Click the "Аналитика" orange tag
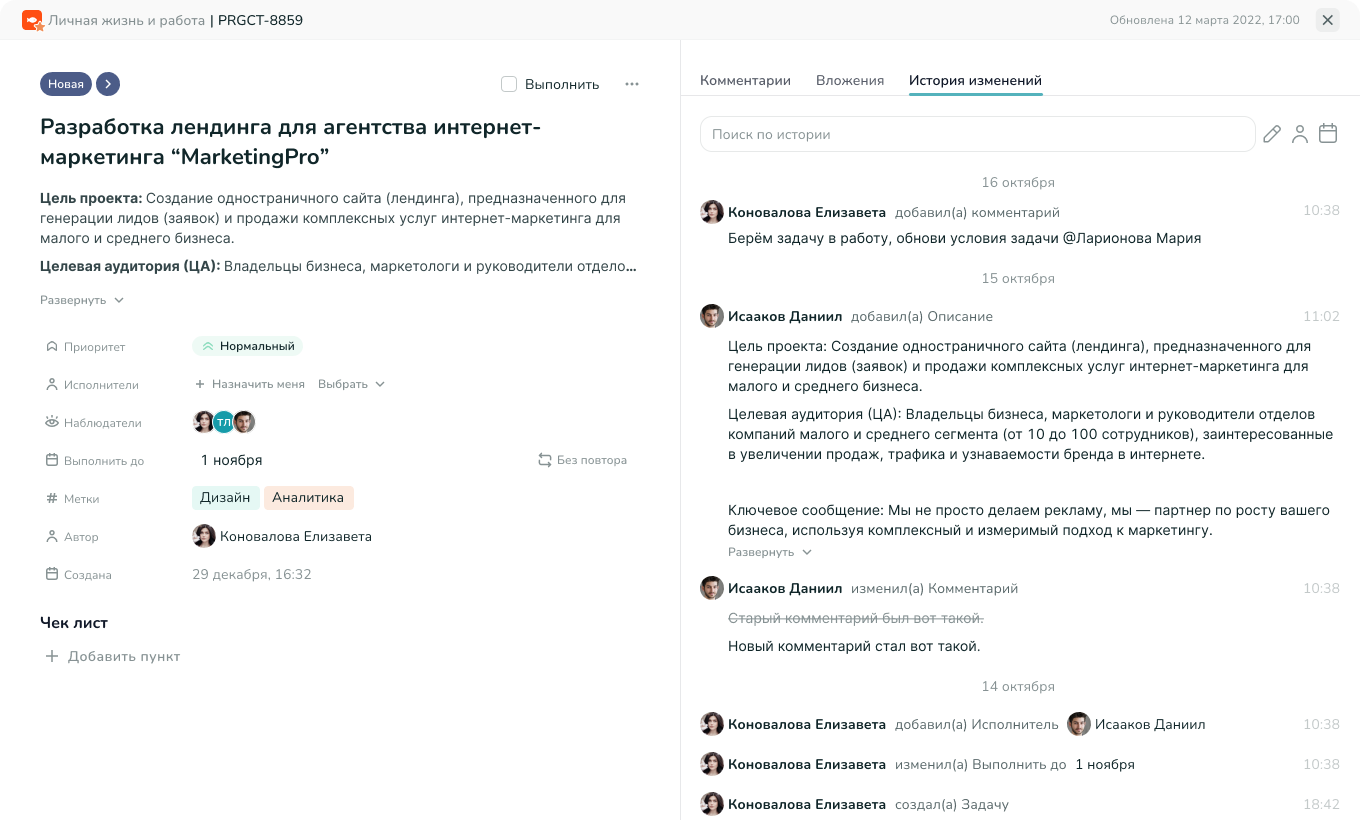The height and width of the screenshot is (820, 1360). [308, 498]
